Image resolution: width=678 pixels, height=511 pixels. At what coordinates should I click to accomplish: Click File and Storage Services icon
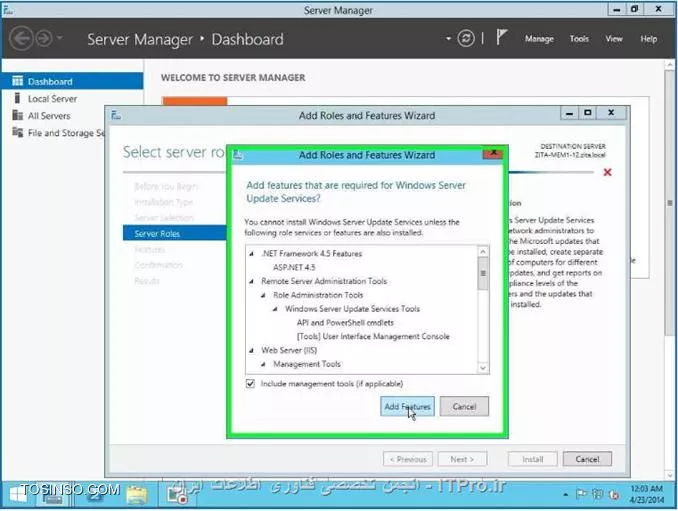(17, 132)
